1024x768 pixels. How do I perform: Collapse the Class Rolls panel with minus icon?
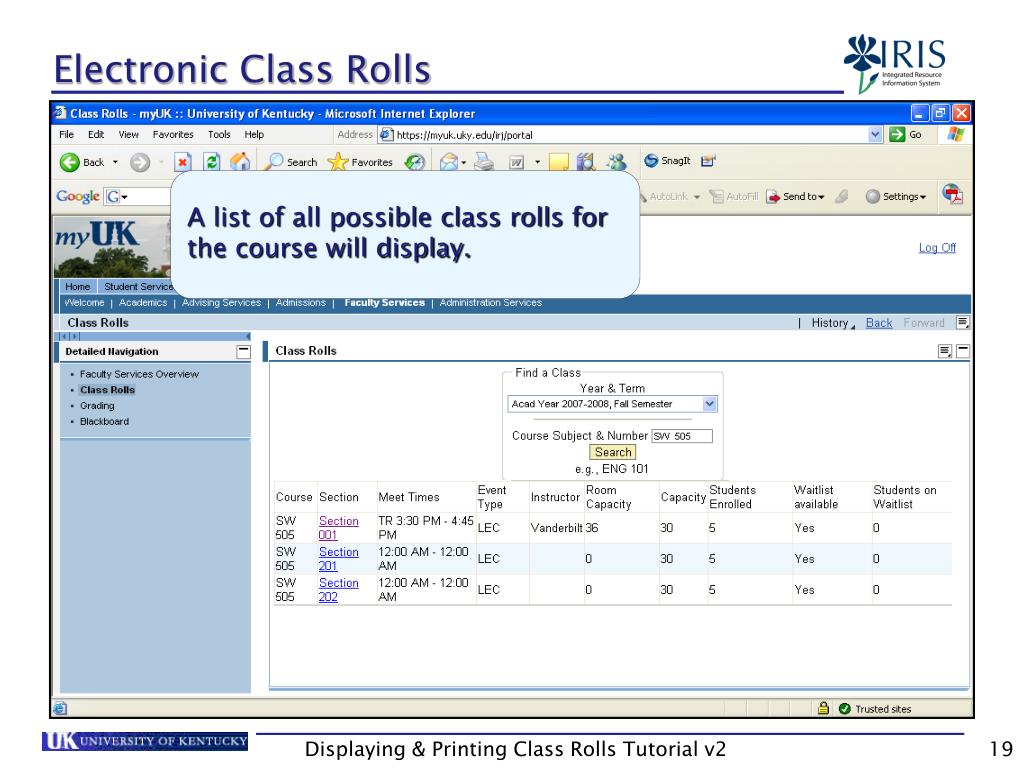pos(963,351)
